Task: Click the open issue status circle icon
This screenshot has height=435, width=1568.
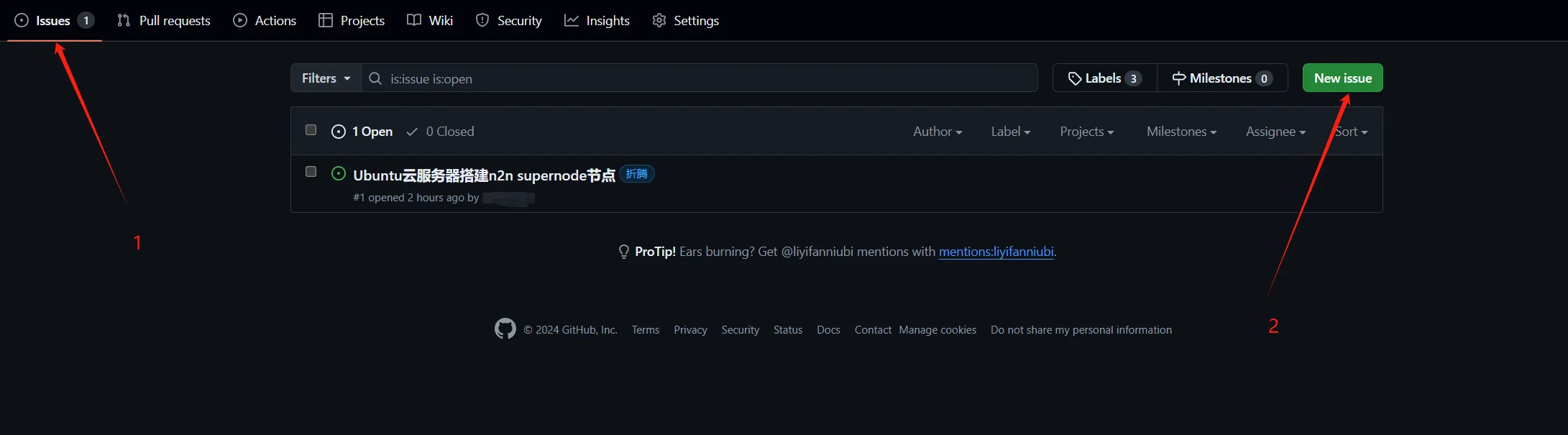Action: (339, 173)
